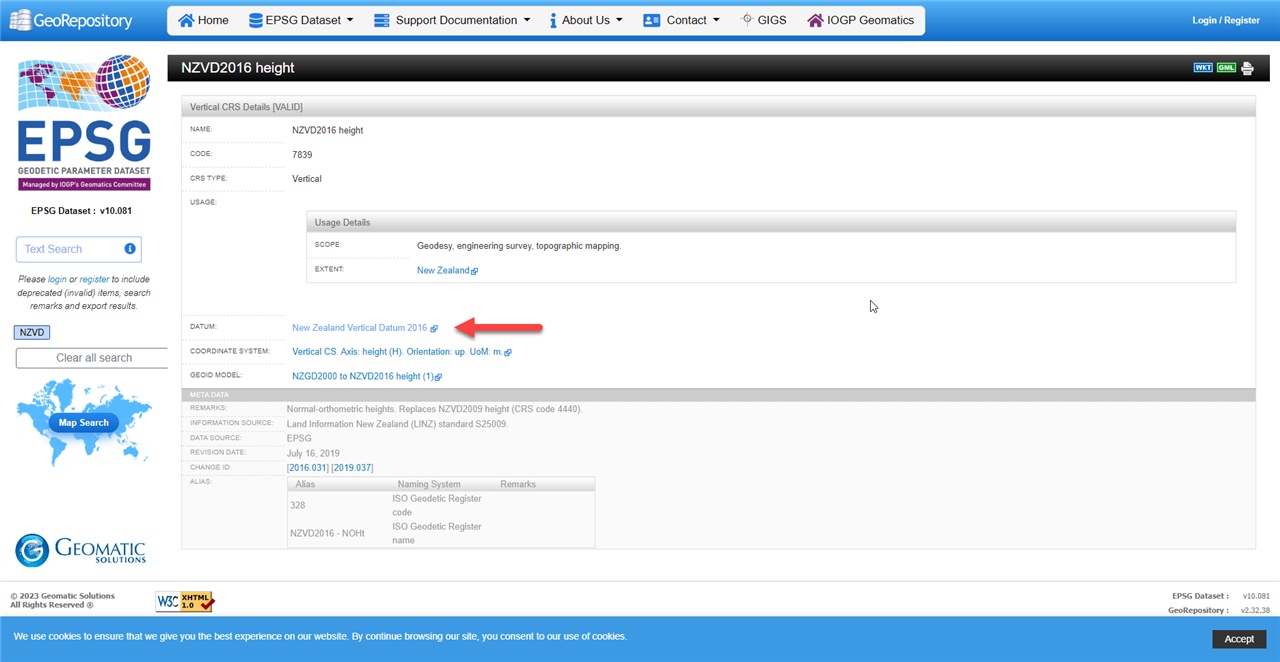Expand the Support Documentation menu

(x=451, y=20)
